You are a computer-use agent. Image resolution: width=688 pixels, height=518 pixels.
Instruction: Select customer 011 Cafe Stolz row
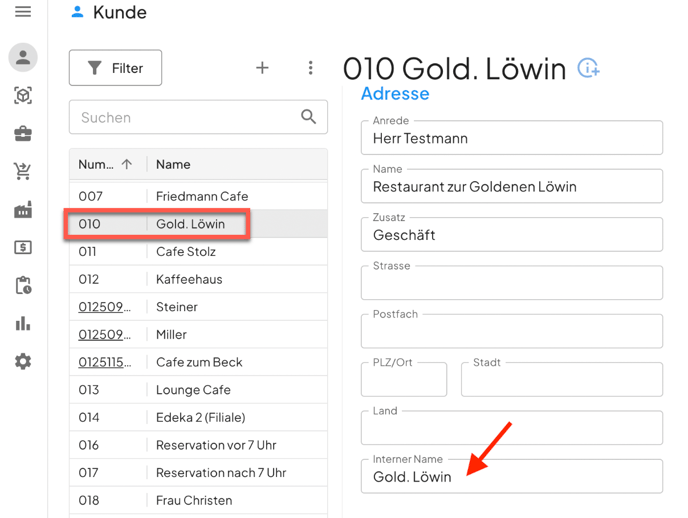click(x=198, y=252)
